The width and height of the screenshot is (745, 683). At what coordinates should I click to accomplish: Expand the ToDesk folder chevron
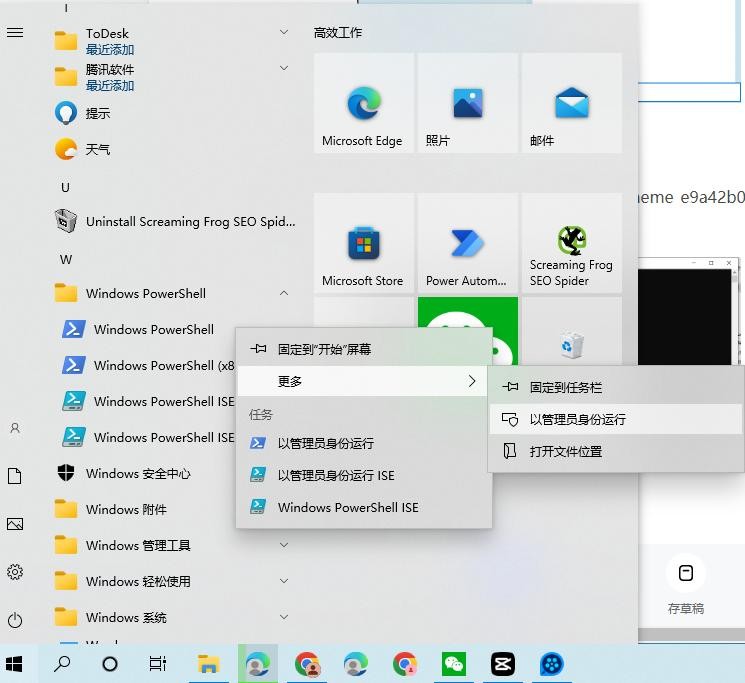[x=284, y=32]
